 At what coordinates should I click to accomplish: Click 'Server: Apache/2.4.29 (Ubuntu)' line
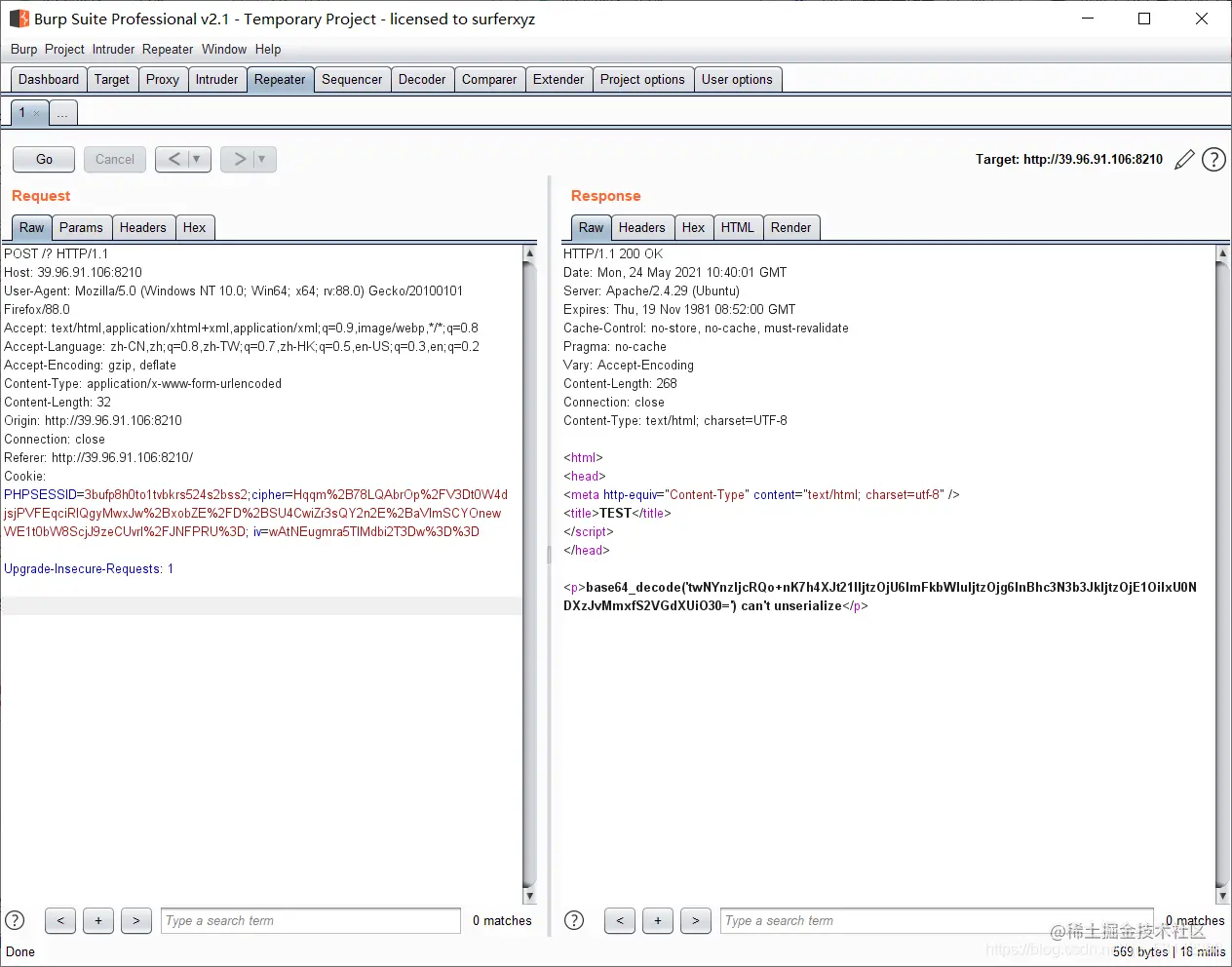(651, 290)
